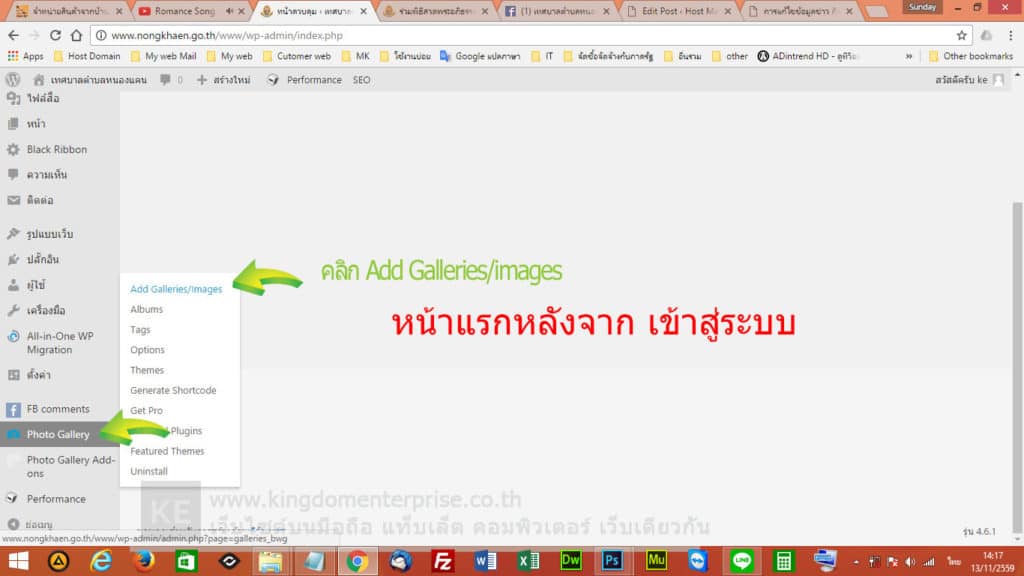The height and width of the screenshot is (576, 1024).
Task: Select the Appearance (รูปแบบเว็บ) sidebar icon
Action: pos(15,232)
